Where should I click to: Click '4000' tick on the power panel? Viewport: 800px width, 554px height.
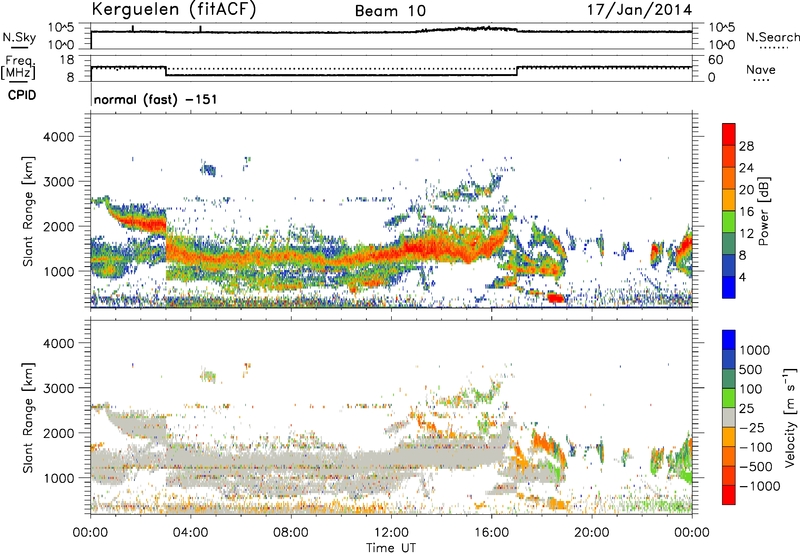point(58,137)
